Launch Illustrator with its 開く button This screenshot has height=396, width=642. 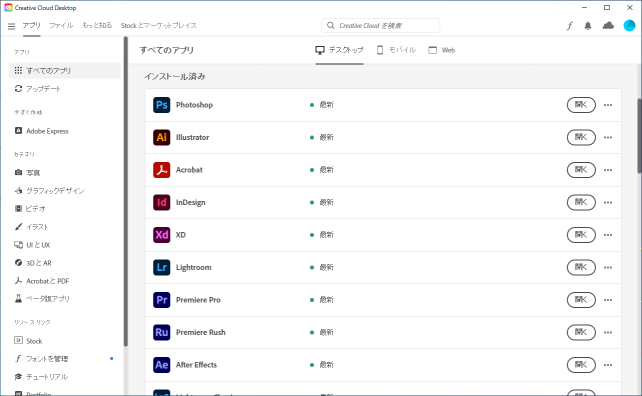pos(581,137)
